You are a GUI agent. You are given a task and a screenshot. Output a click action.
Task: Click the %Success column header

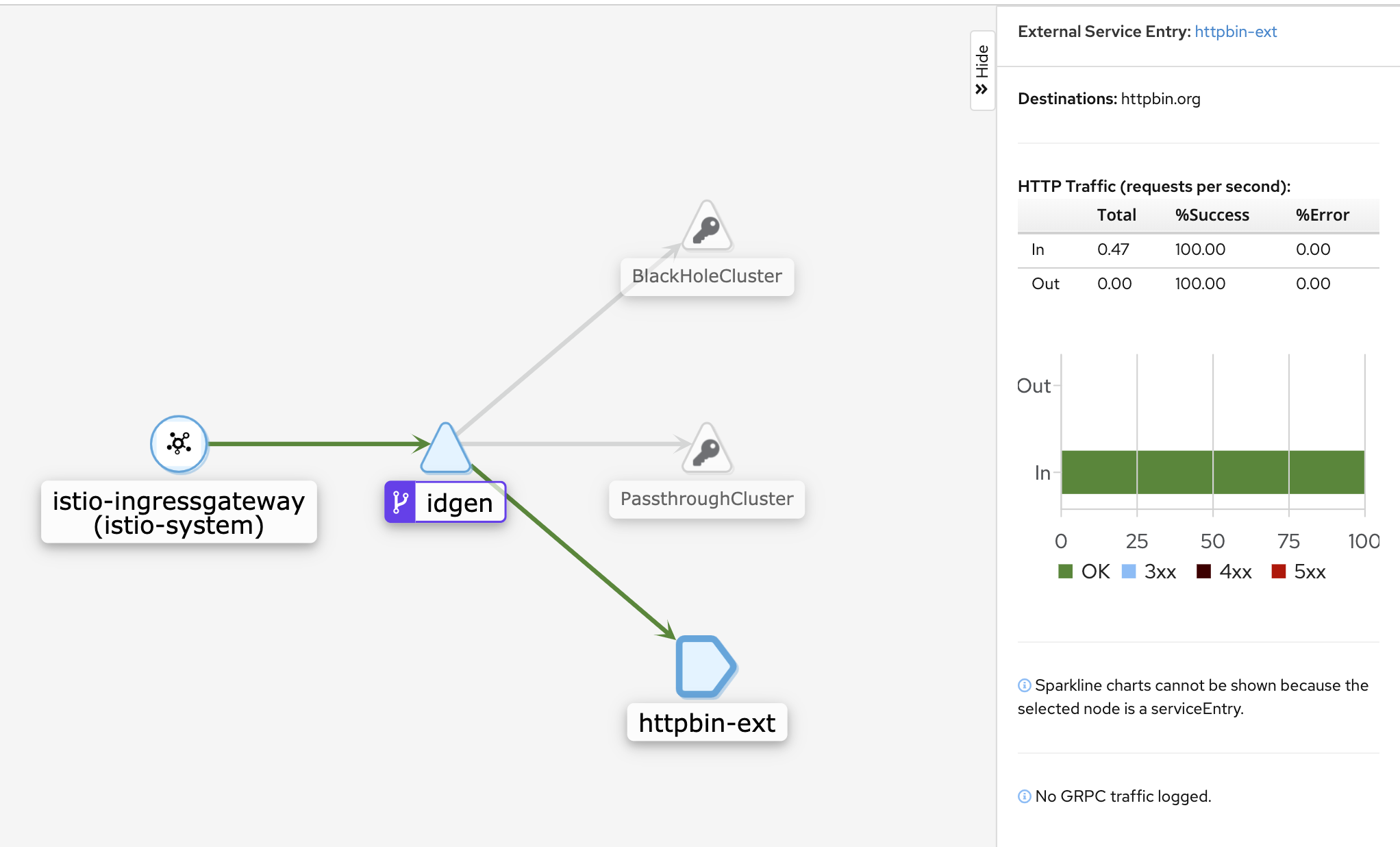[x=1212, y=215]
